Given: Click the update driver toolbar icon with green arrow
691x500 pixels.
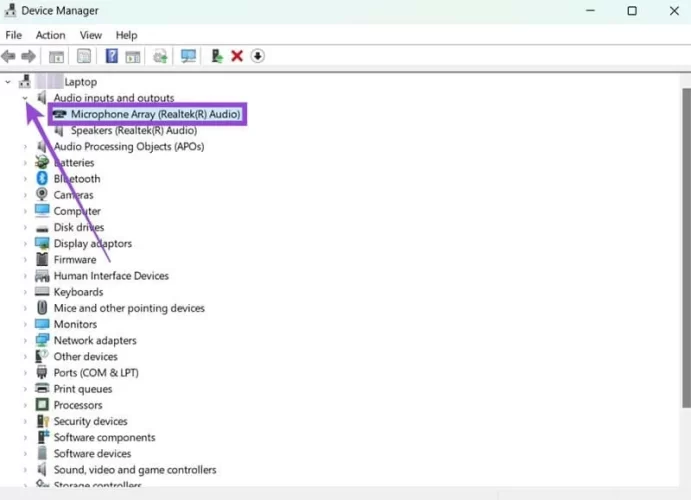Looking at the screenshot, I should (x=216, y=56).
